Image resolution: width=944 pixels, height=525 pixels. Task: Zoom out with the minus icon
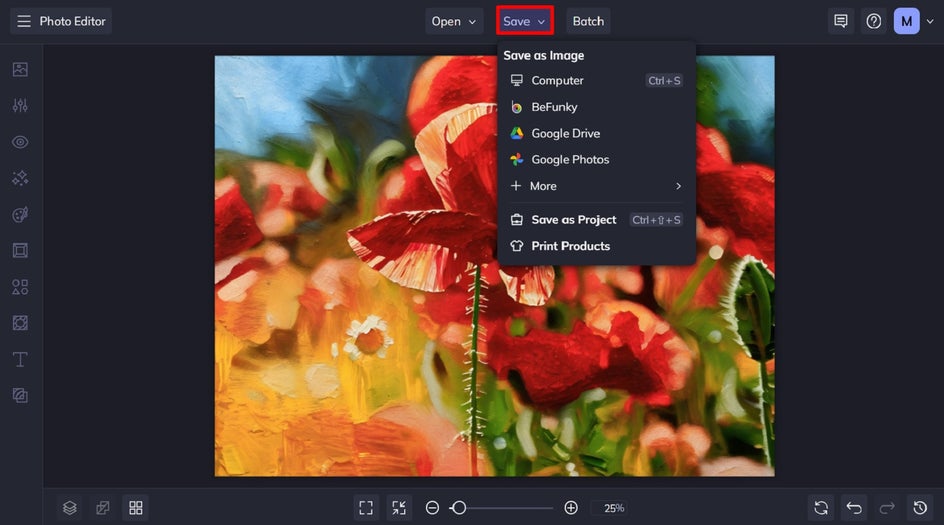click(x=432, y=508)
